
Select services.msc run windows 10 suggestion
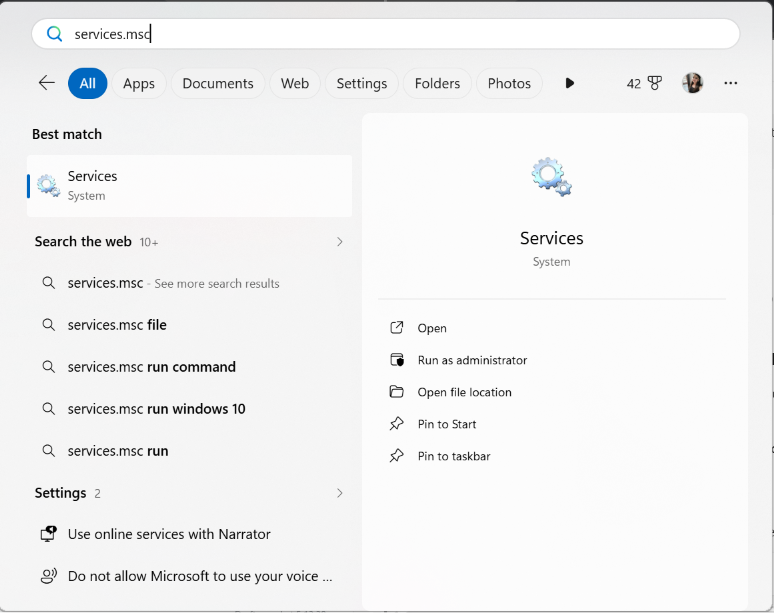point(190,409)
